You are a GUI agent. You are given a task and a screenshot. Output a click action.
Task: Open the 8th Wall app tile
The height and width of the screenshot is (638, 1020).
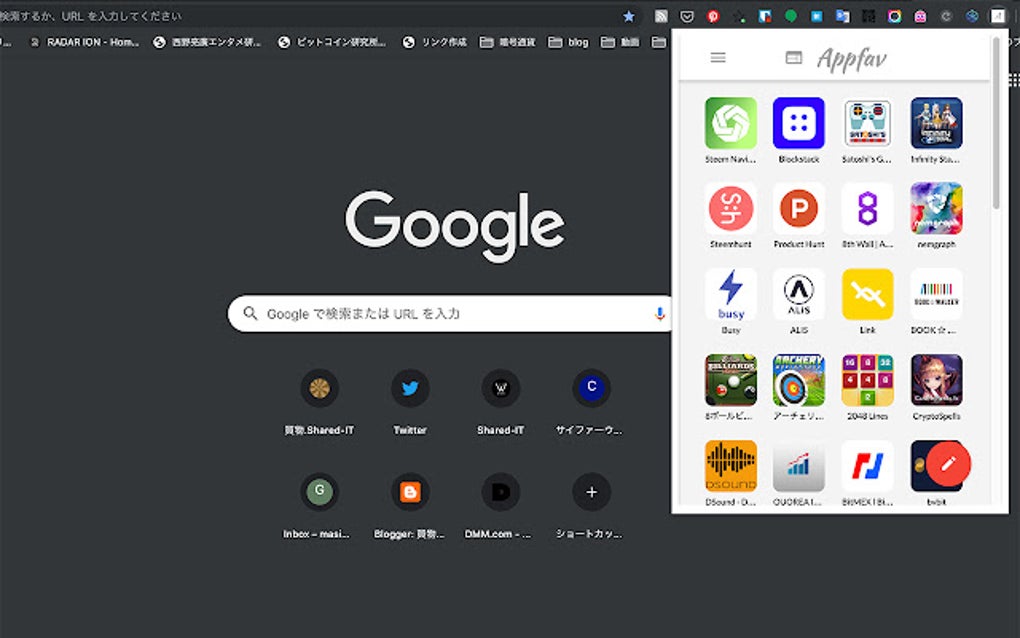point(867,209)
